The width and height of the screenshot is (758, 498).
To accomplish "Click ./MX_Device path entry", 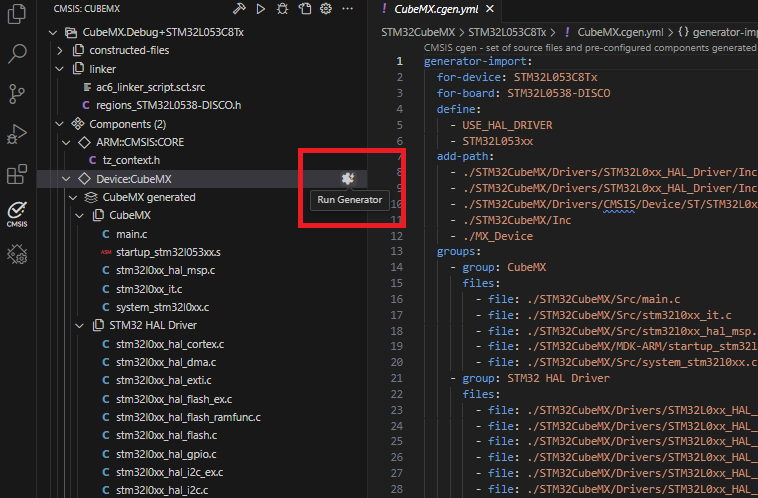I will point(497,236).
